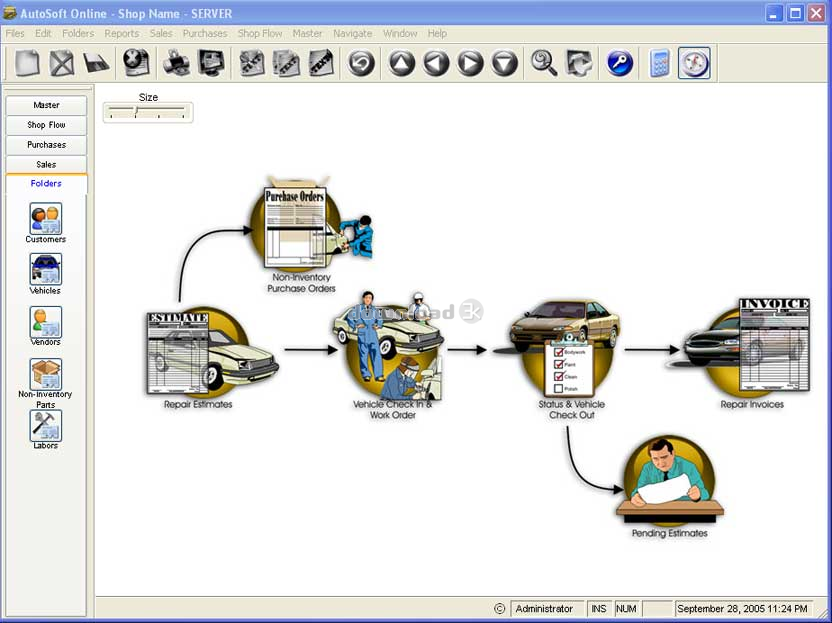
Task: Open the Files menu
Action: [15, 33]
